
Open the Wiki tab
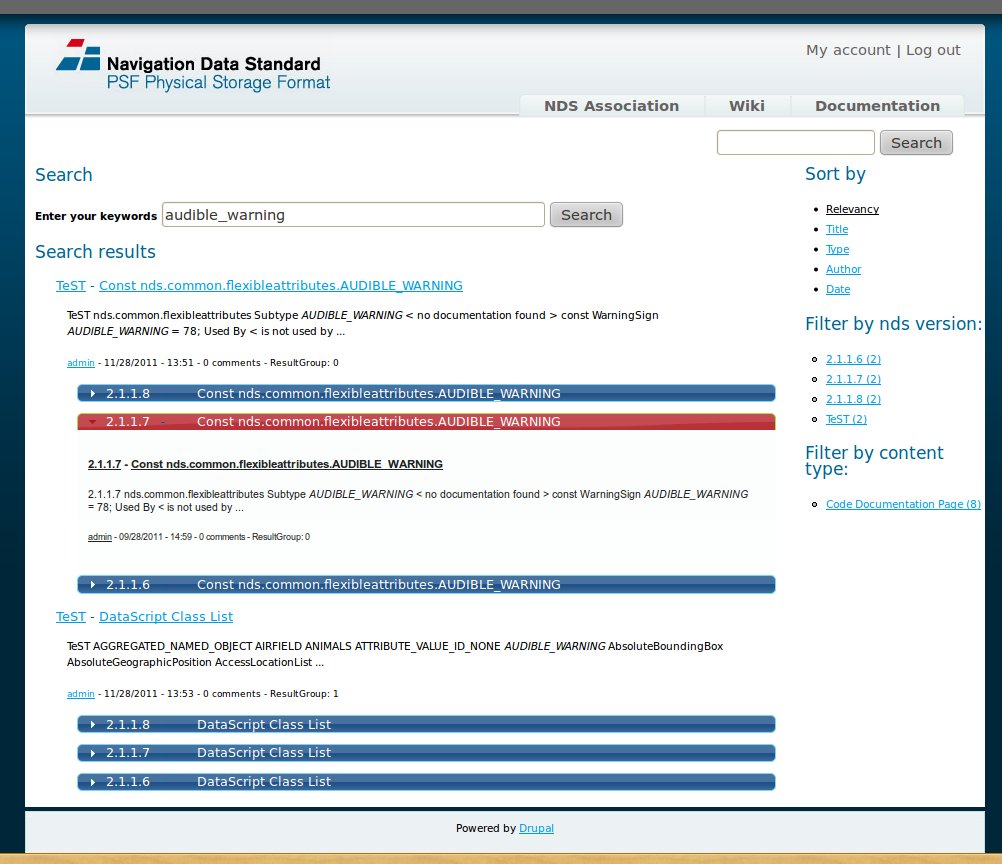[x=746, y=106]
